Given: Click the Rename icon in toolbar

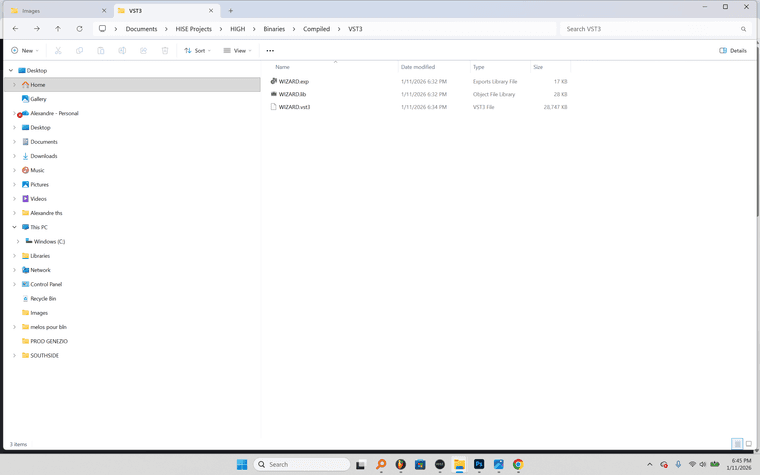Looking at the screenshot, I should tap(122, 50).
